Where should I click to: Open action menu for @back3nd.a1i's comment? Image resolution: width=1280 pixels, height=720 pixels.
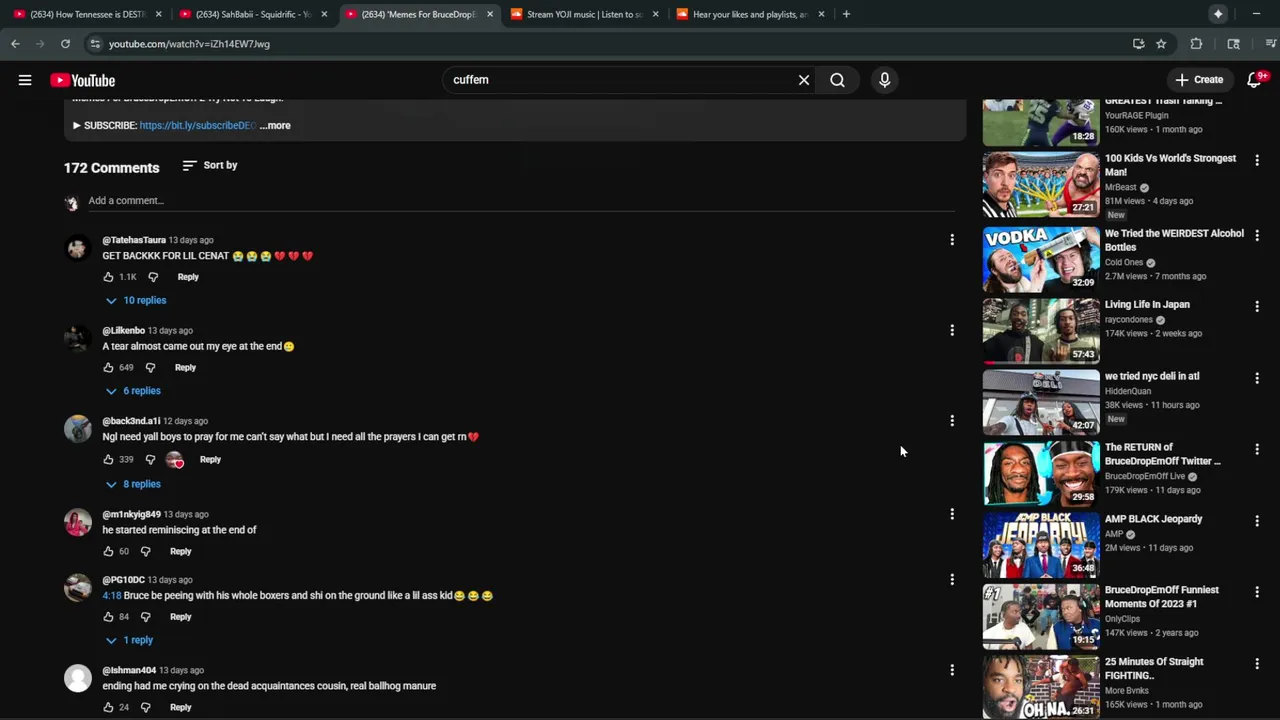[952, 421]
